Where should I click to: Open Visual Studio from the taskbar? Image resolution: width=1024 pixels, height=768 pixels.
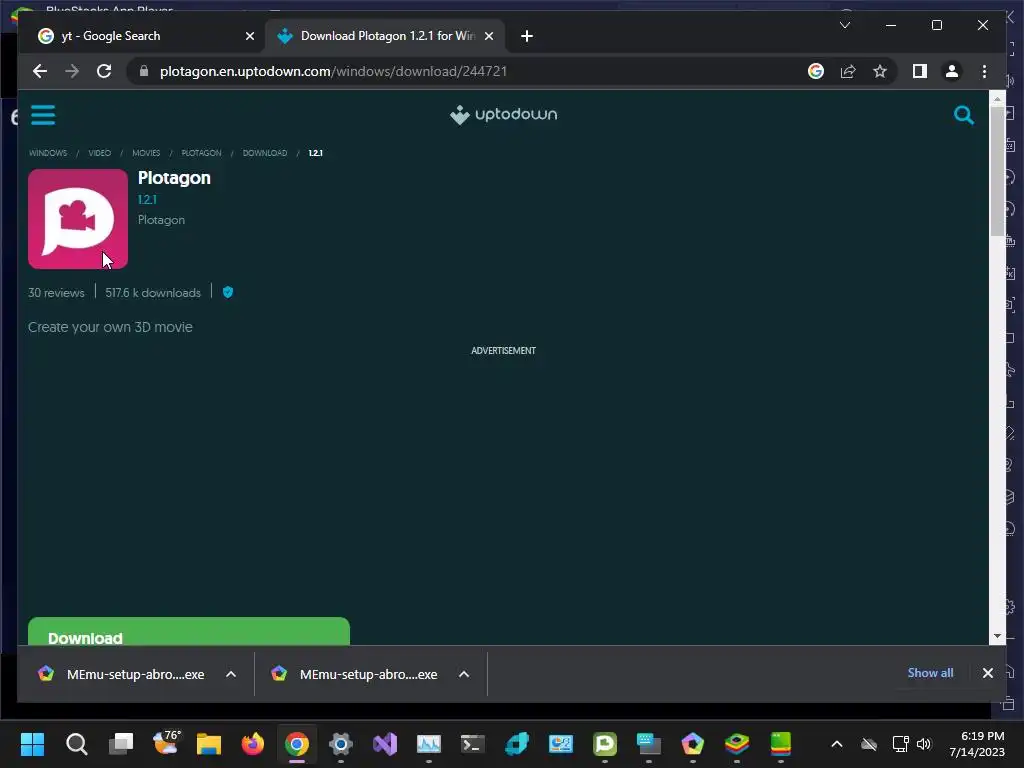tap(385, 744)
